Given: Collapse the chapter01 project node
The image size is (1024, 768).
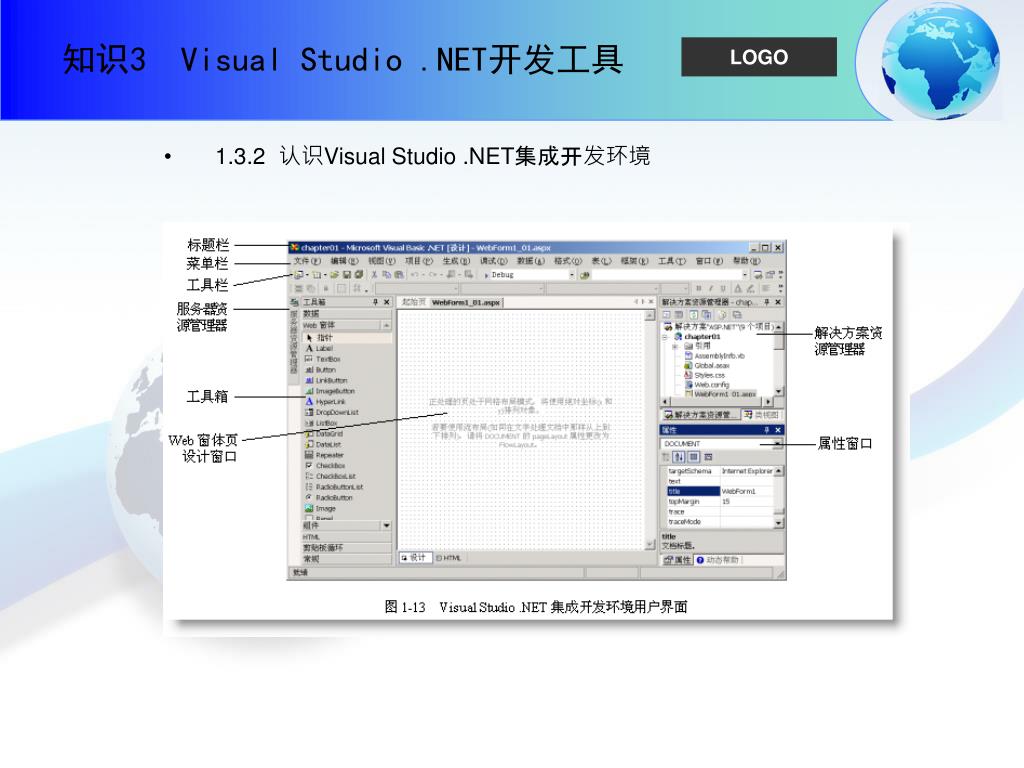Looking at the screenshot, I should pyautogui.click(x=665, y=337).
